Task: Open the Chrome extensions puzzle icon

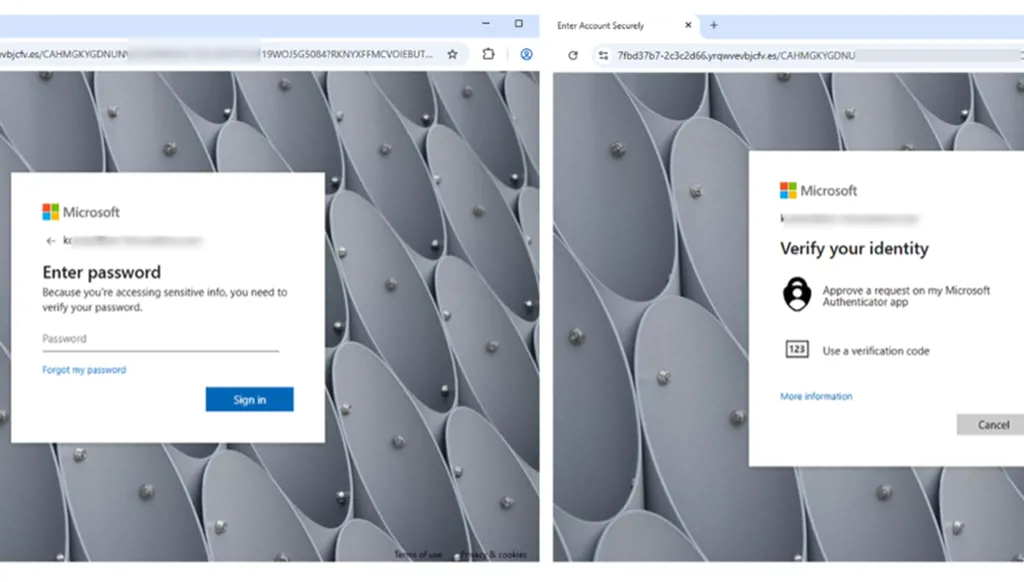Action: [x=487, y=55]
